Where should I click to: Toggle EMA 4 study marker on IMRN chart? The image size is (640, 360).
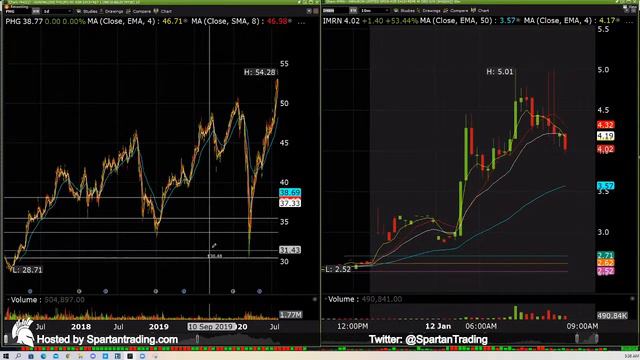click(x=618, y=20)
